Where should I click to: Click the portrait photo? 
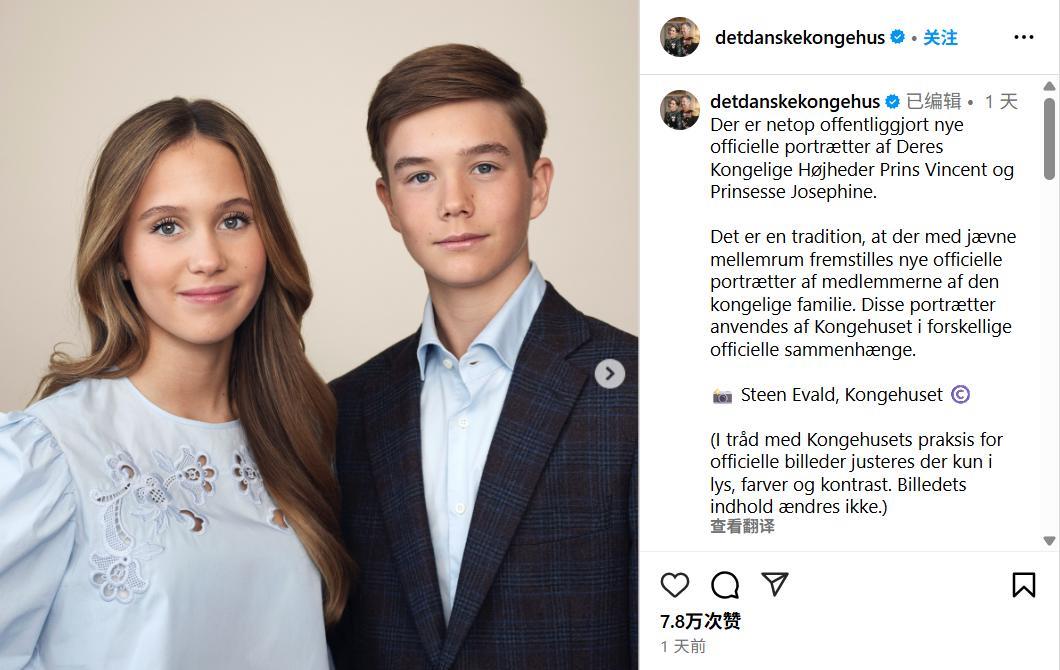(x=319, y=335)
